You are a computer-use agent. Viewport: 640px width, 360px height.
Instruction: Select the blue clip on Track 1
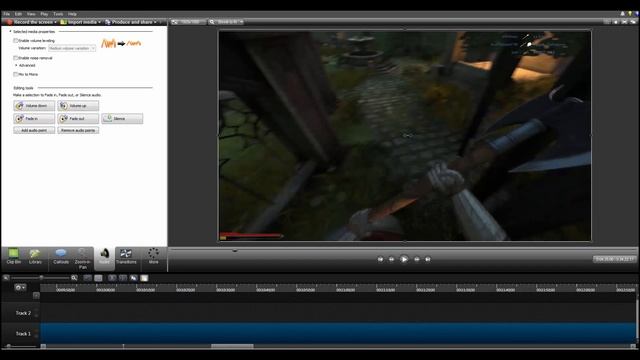pyautogui.click(x=338, y=333)
